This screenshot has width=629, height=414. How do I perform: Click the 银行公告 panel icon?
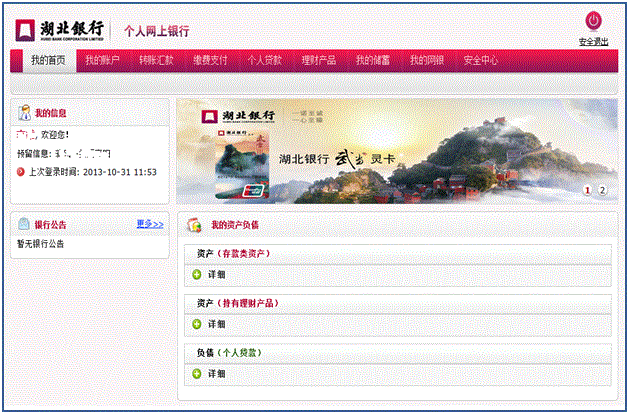pos(25,224)
